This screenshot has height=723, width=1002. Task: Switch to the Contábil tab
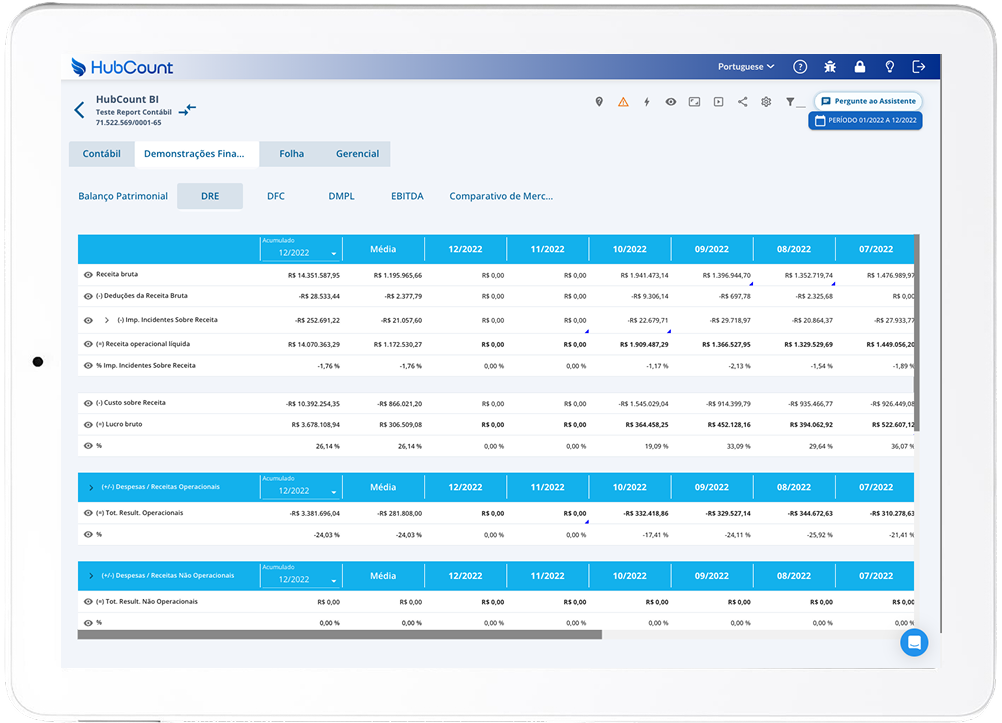[102, 154]
